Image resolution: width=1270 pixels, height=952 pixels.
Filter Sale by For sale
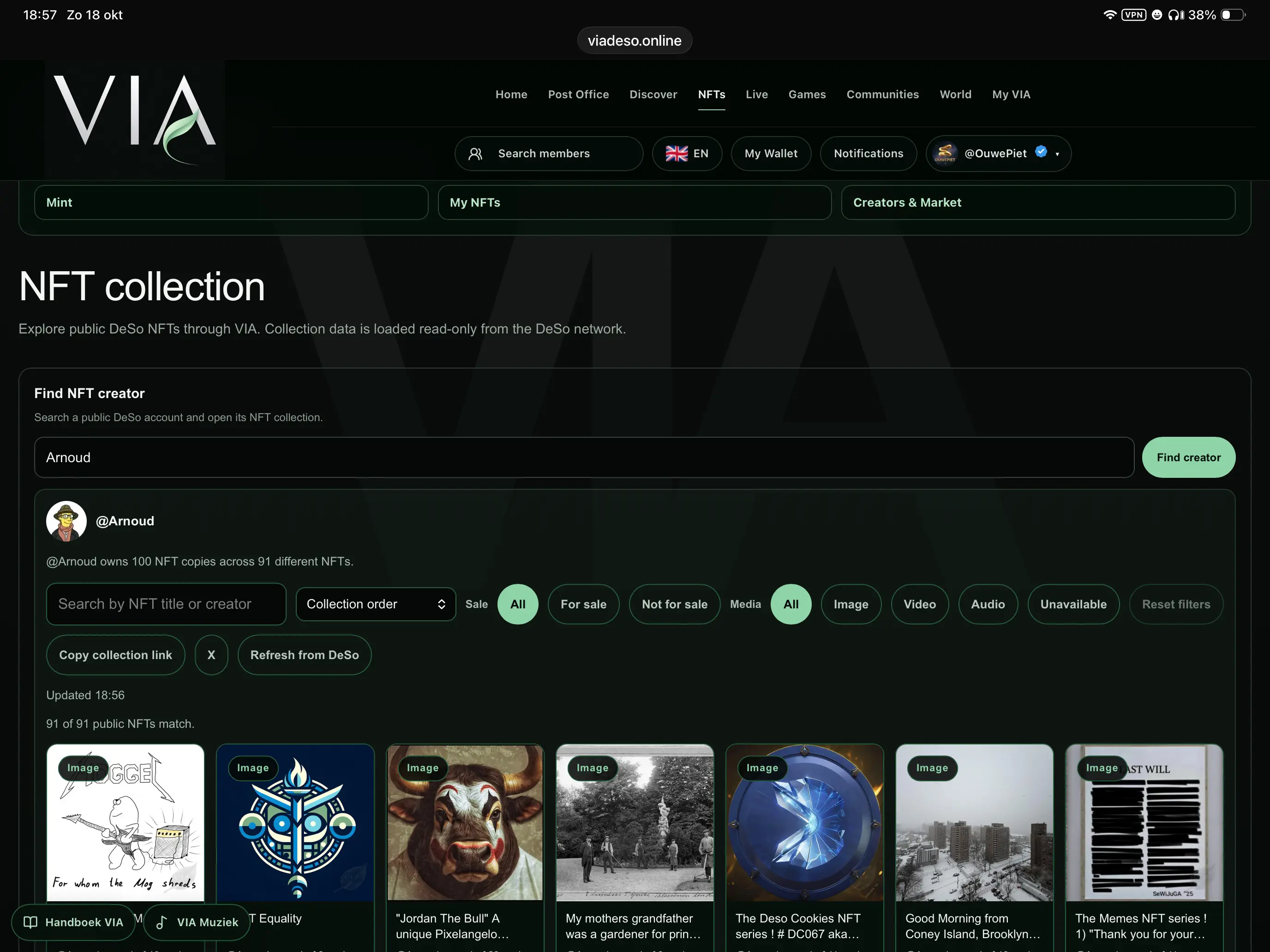point(583,604)
